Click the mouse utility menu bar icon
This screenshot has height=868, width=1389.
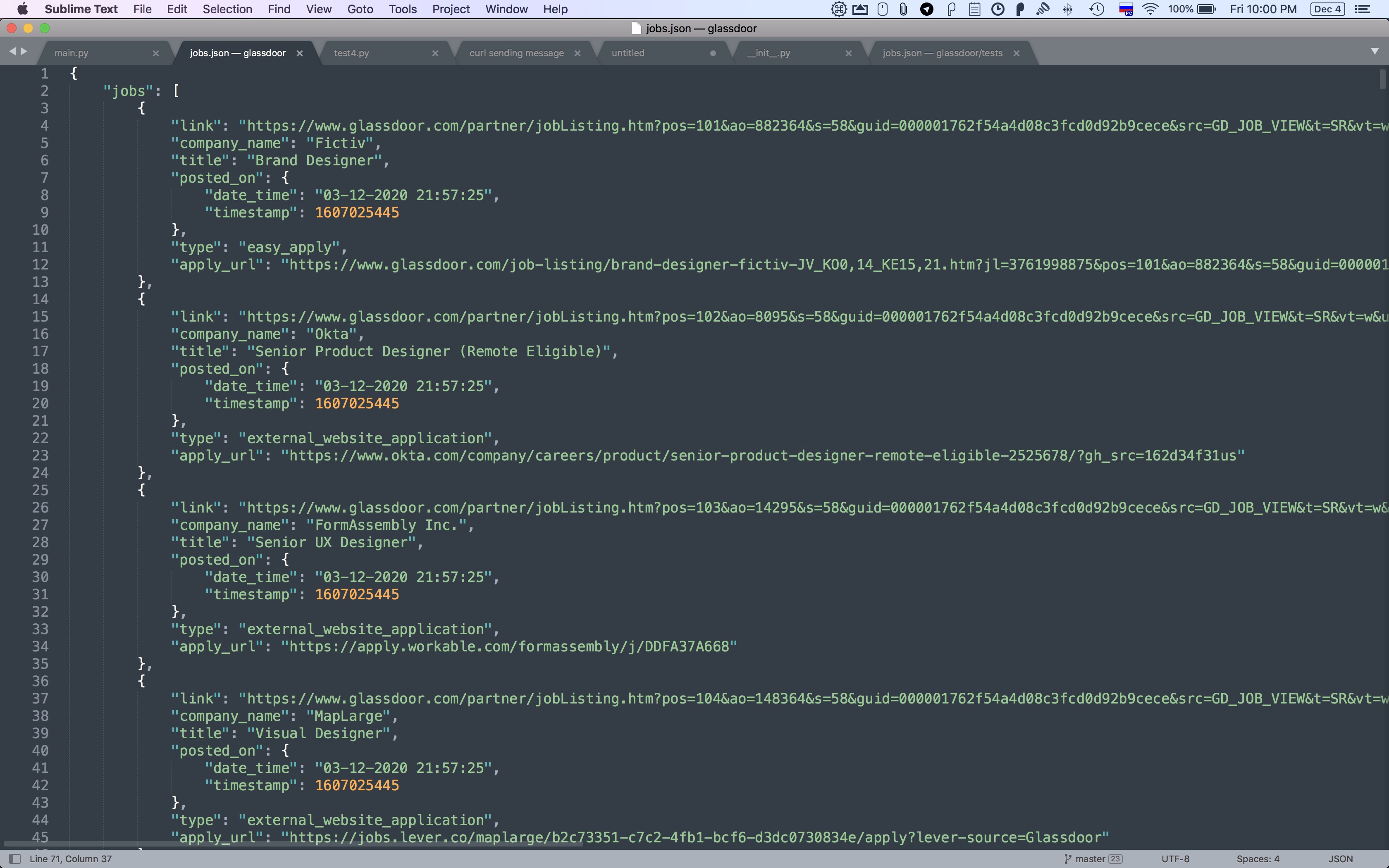[883, 9]
